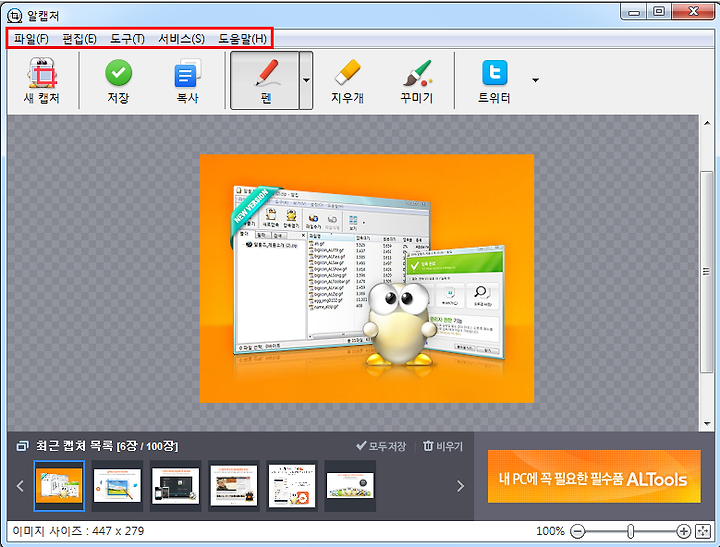
Task: Click 이미지 사이즈 : 447 x 279 status text
Action: click(78, 531)
